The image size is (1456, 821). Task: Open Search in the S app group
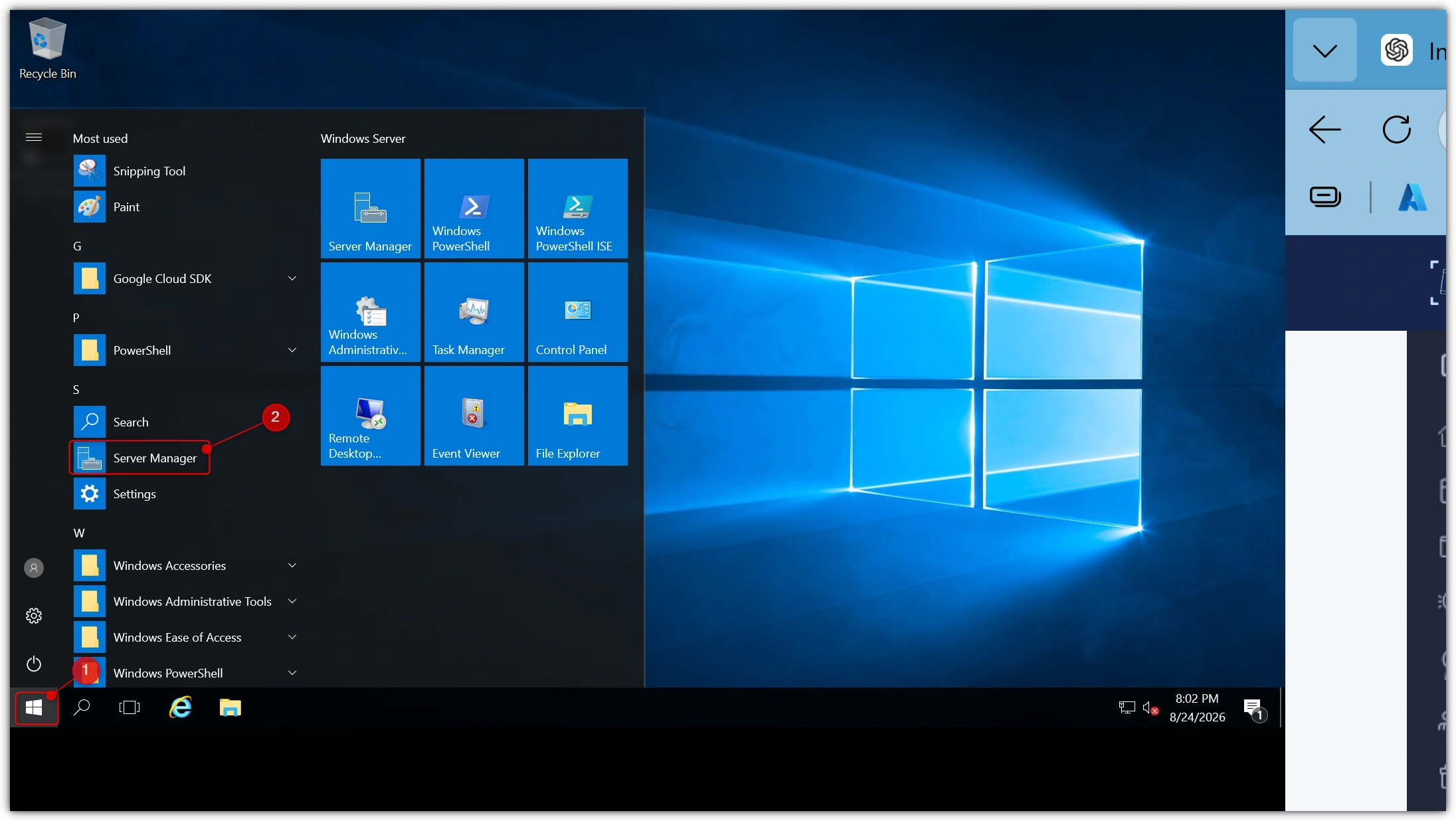pyautogui.click(x=185, y=422)
